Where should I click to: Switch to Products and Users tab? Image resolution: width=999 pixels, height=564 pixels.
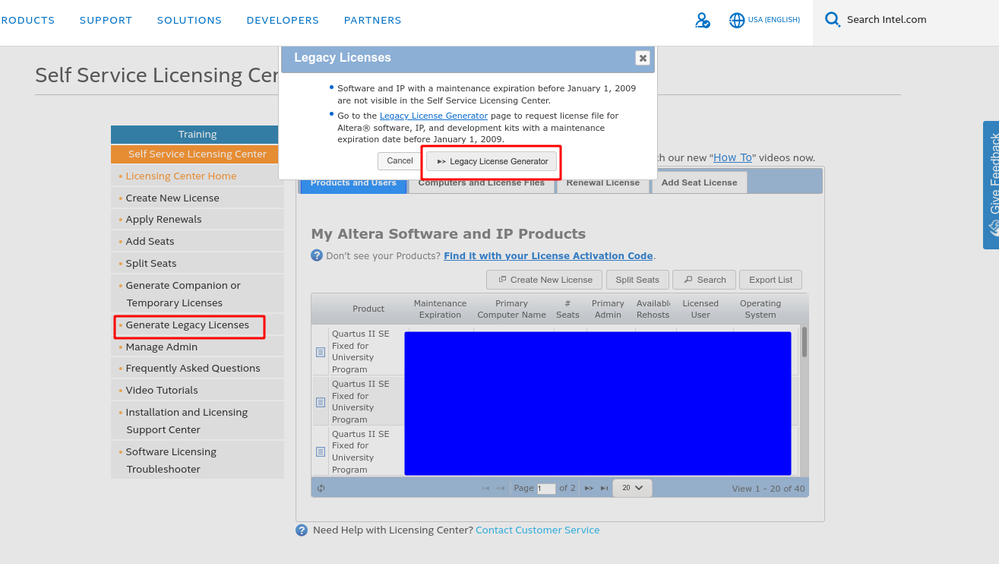point(353,185)
